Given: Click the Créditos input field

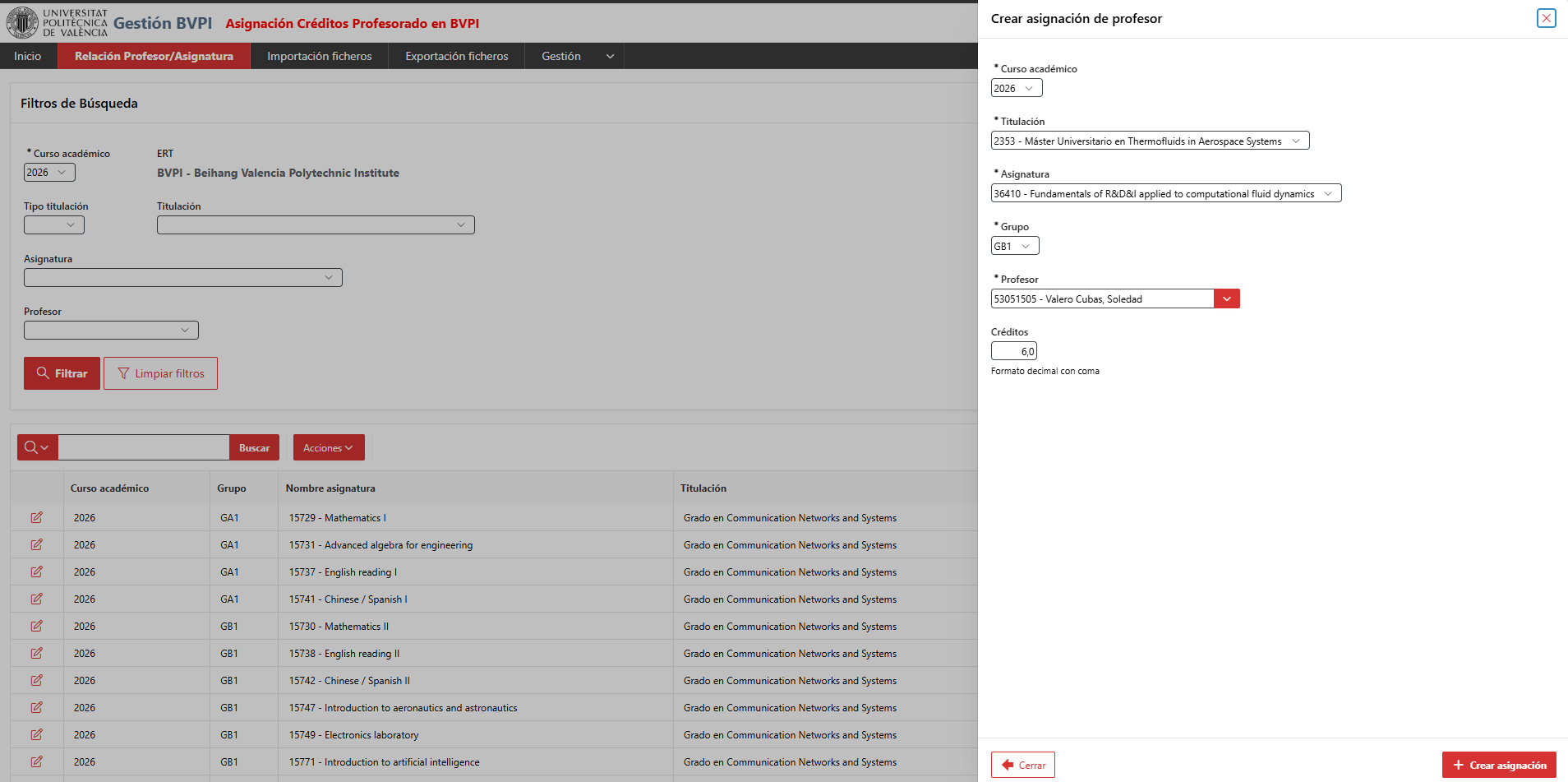Looking at the screenshot, I should pyautogui.click(x=1014, y=351).
